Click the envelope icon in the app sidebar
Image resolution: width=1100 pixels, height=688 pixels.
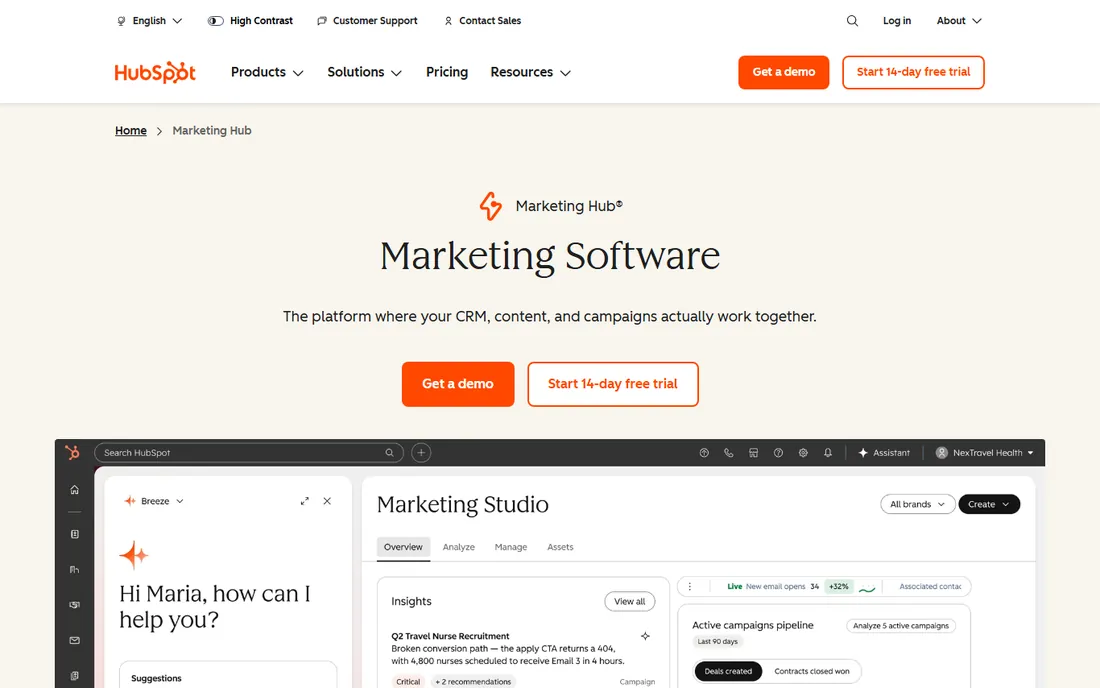[74, 640]
